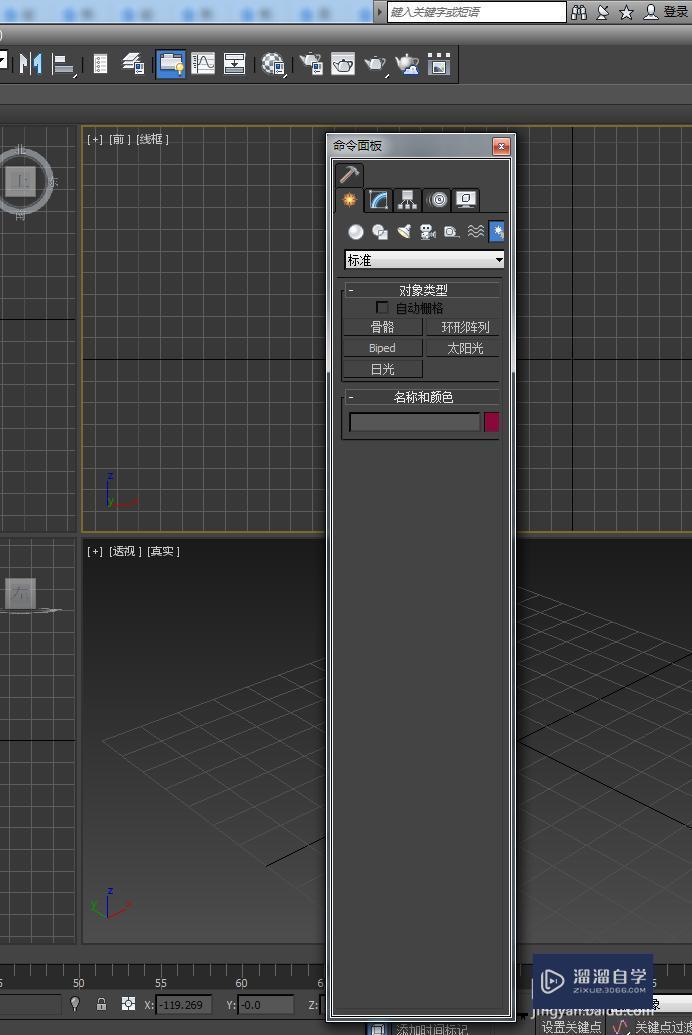Switch to the Motion tab
This screenshot has width=692, height=1035.
point(437,199)
